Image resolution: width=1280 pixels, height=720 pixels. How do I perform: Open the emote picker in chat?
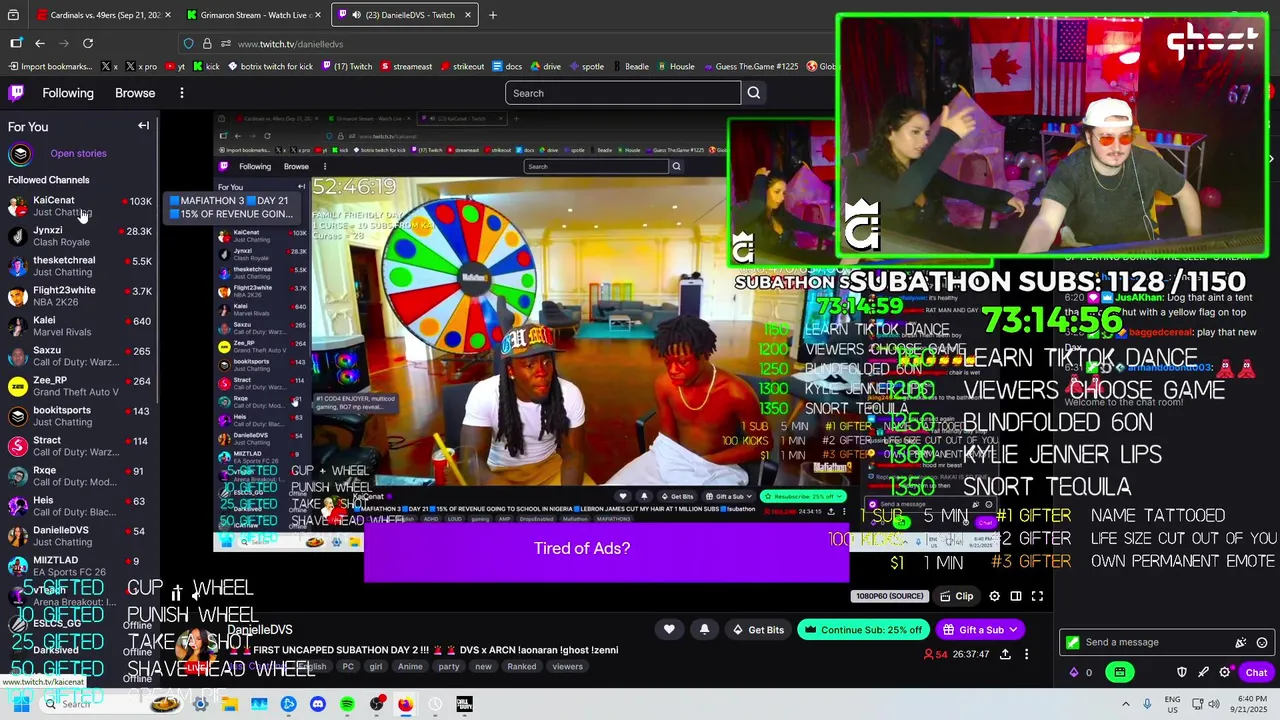click(x=1262, y=642)
